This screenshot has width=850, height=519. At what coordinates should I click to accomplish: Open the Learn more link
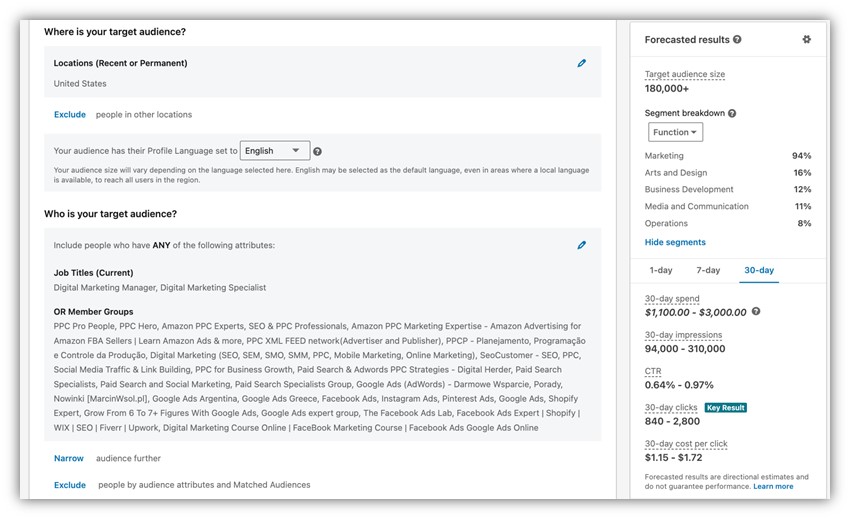tap(773, 487)
